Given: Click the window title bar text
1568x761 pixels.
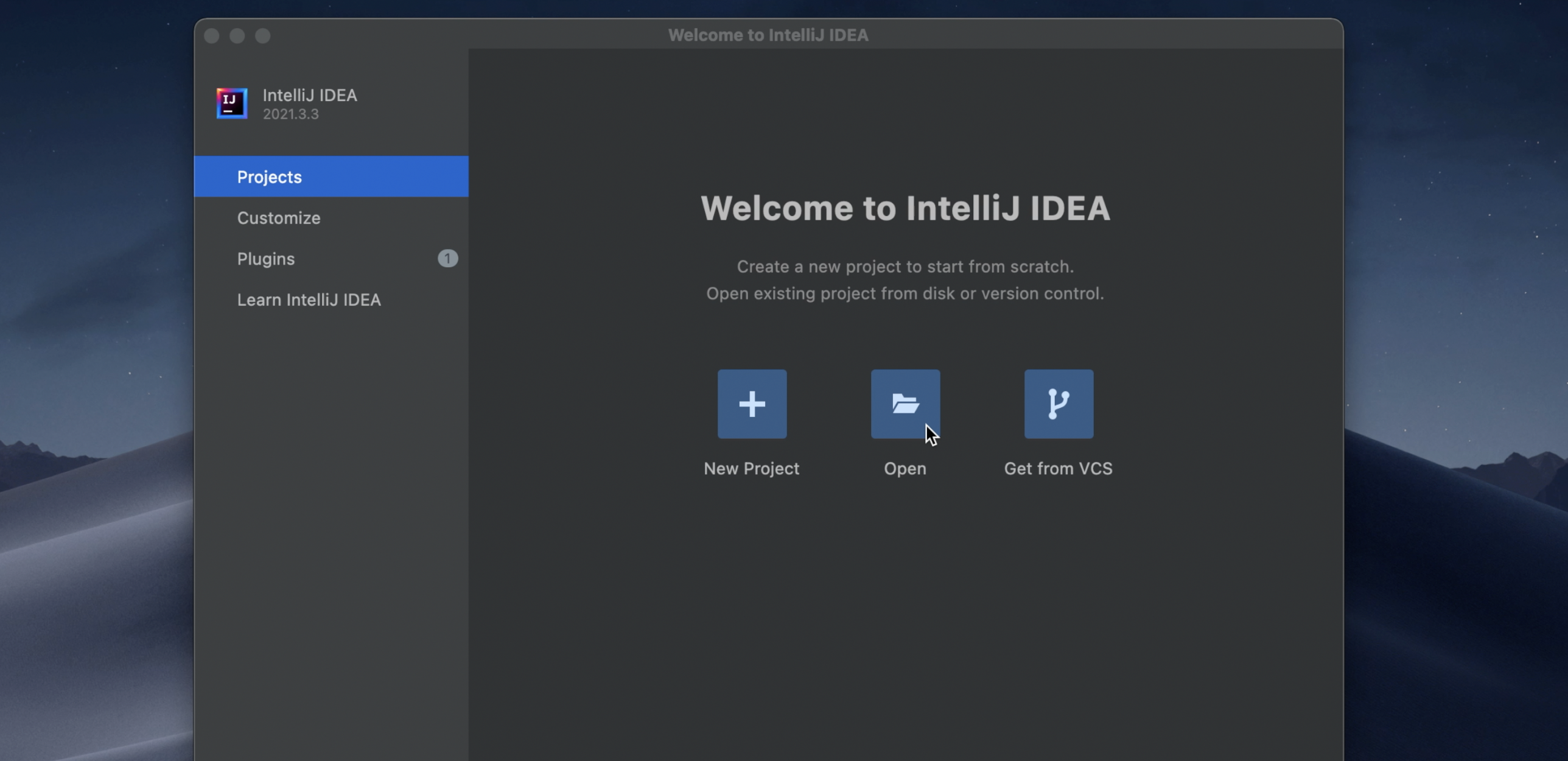Looking at the screenshot, I should (x=768, y=35).
